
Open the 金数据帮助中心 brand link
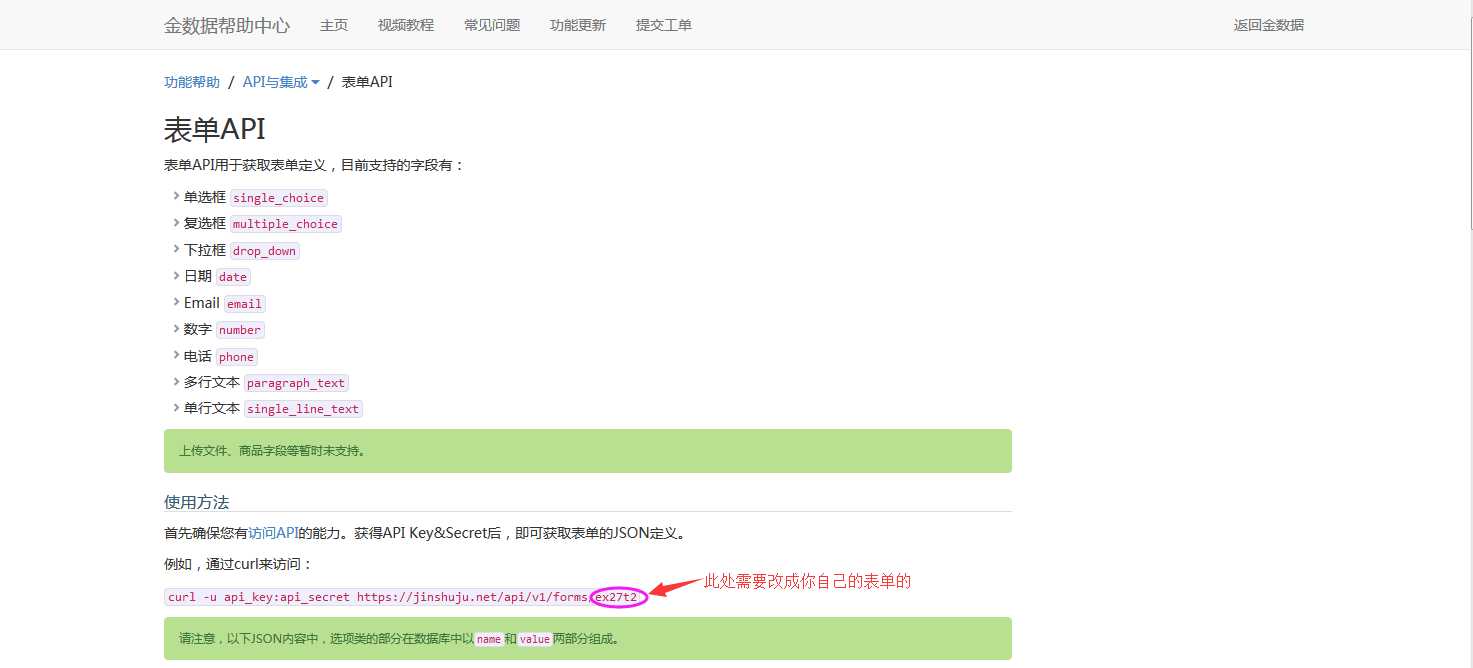227,25
